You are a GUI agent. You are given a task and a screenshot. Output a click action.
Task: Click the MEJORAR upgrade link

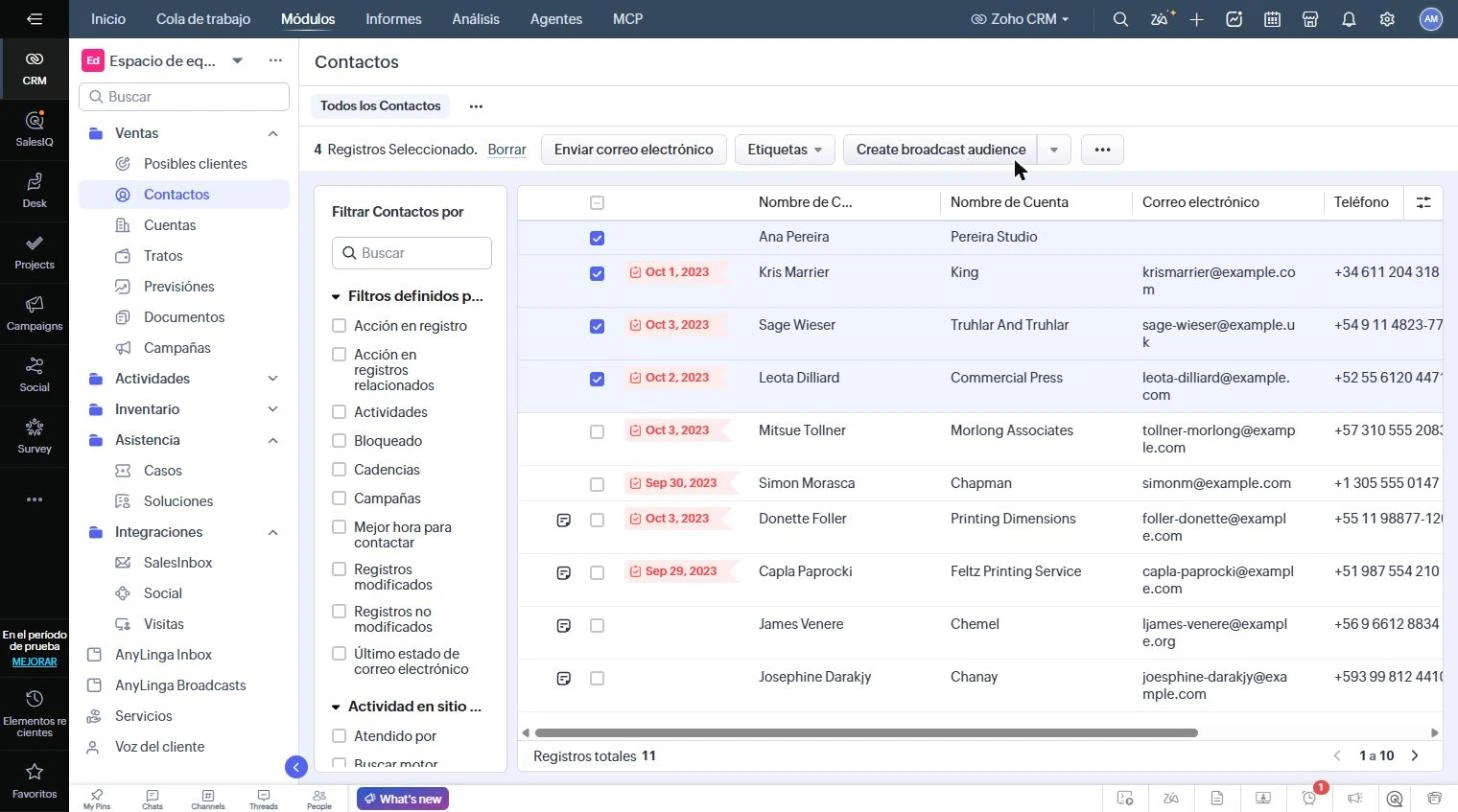tap(34, 662)
